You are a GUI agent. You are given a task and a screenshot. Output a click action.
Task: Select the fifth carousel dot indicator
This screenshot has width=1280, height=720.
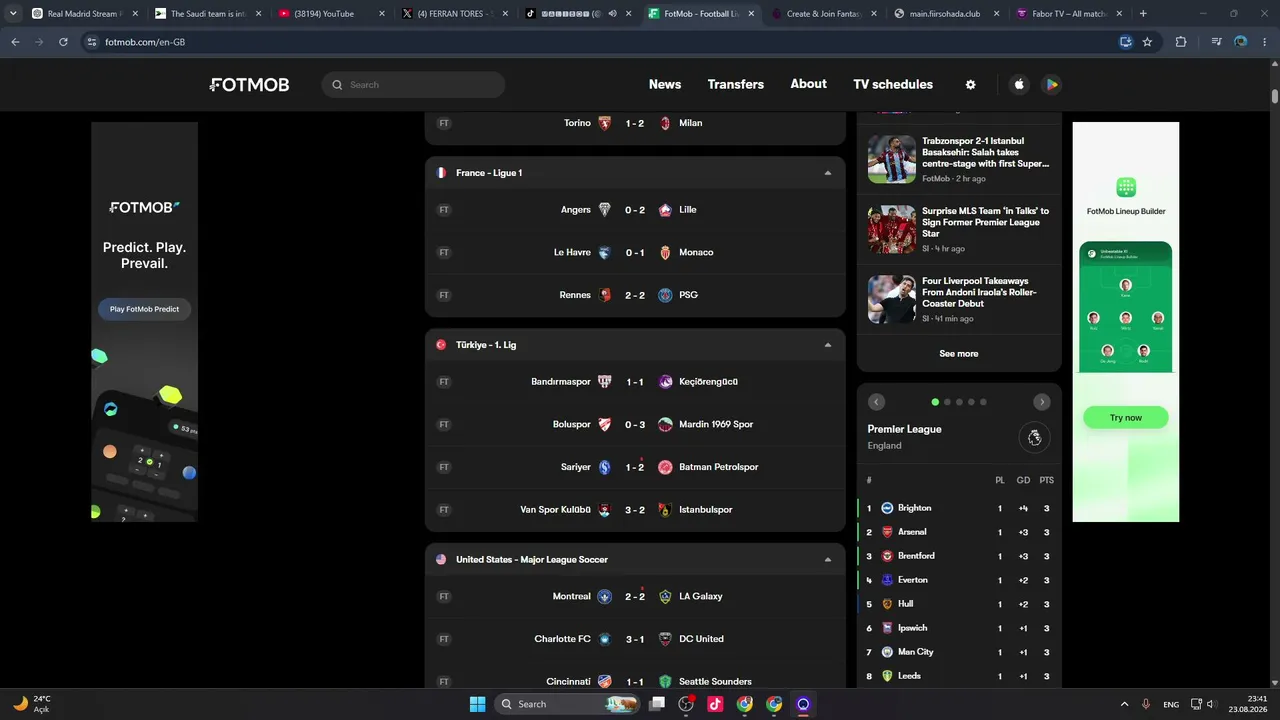pos(983,402)
